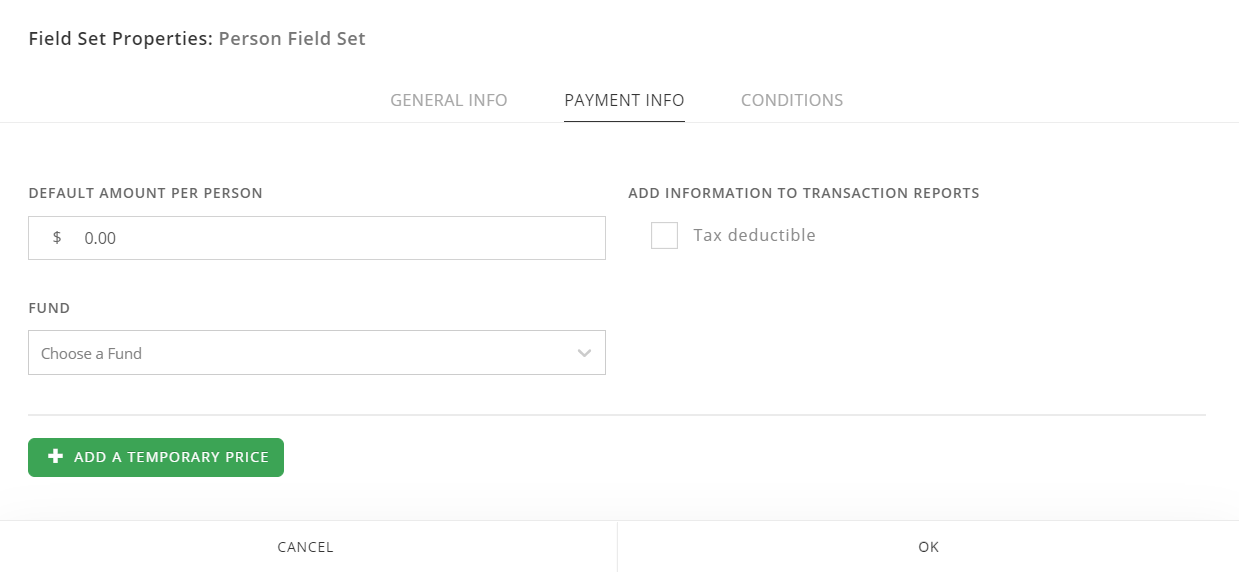The width and height of the screenshot is (1239, 572).
Task: Click the Tax deductible label text
Action: tap(754, 236)
